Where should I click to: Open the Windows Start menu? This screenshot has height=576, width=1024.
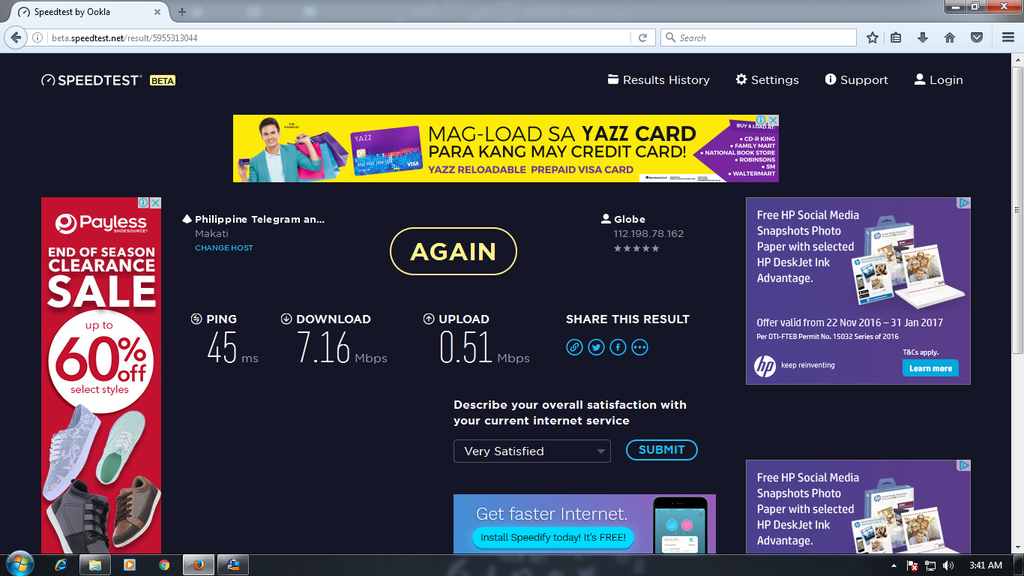tap(20, 564)
